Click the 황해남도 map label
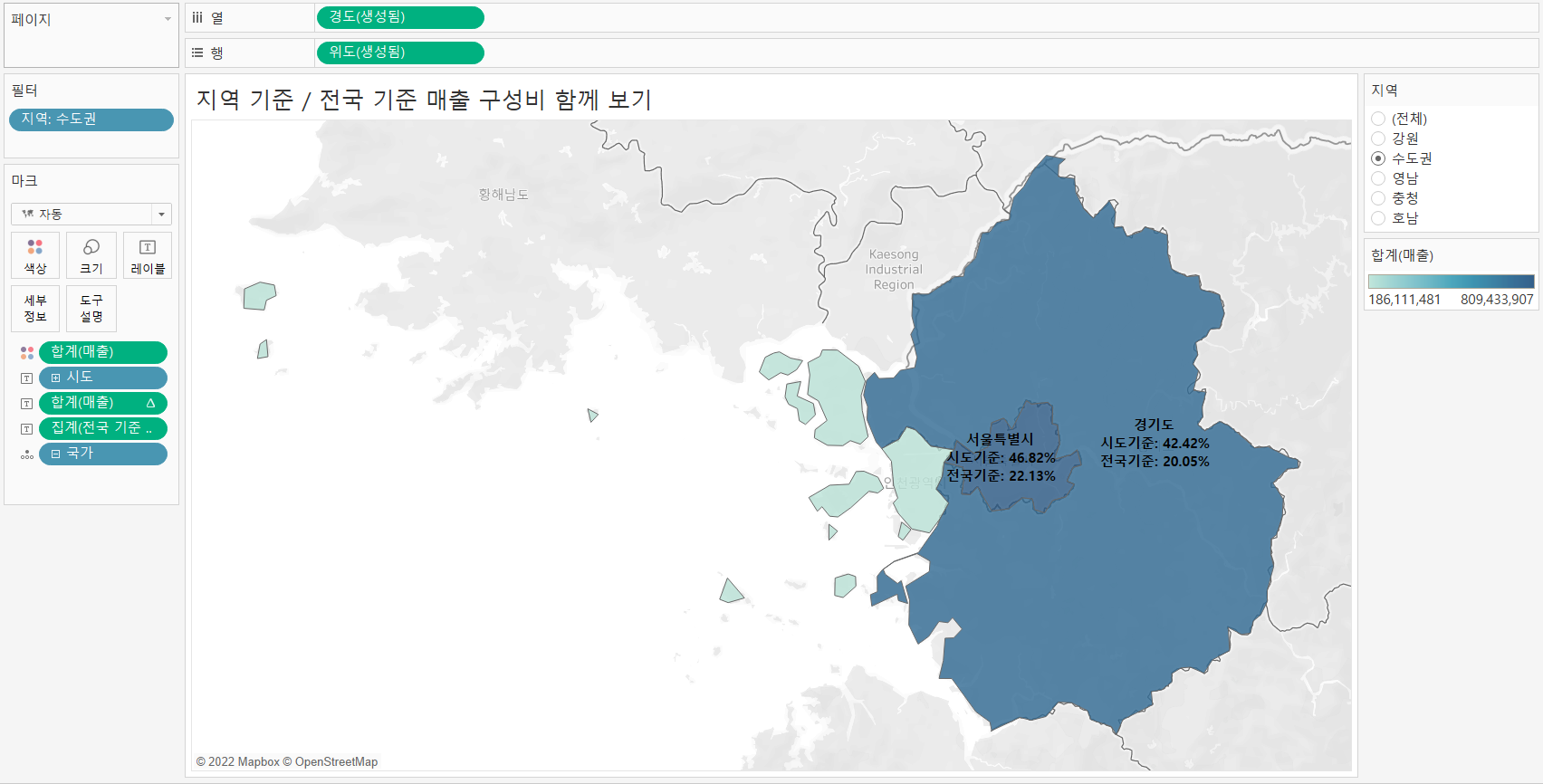The width and height of the screenshot is (1543, 784). pyautogui.click(x=503, y=195)
